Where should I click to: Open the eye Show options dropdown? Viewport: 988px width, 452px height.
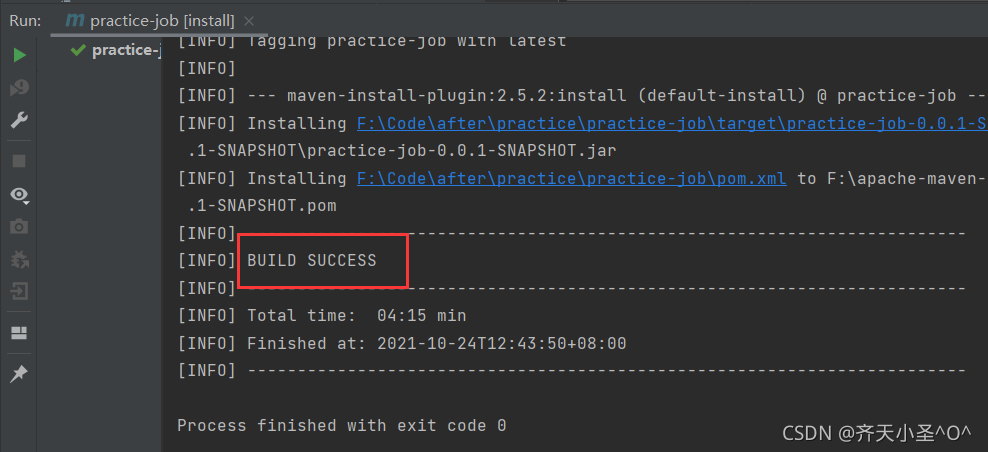[19, 194]
